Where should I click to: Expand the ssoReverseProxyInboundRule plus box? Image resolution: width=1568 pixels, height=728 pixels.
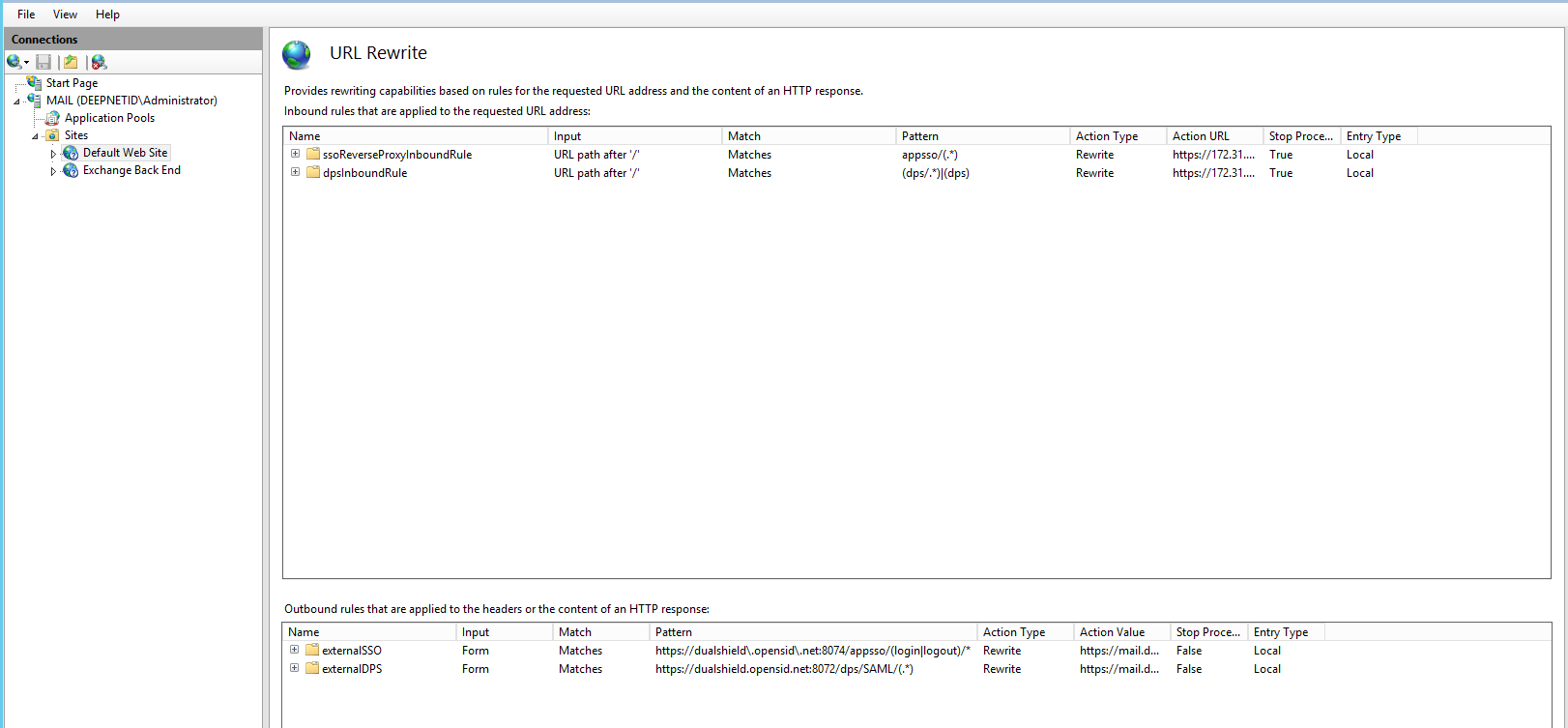pyautogui.click(x=295, y=154)
